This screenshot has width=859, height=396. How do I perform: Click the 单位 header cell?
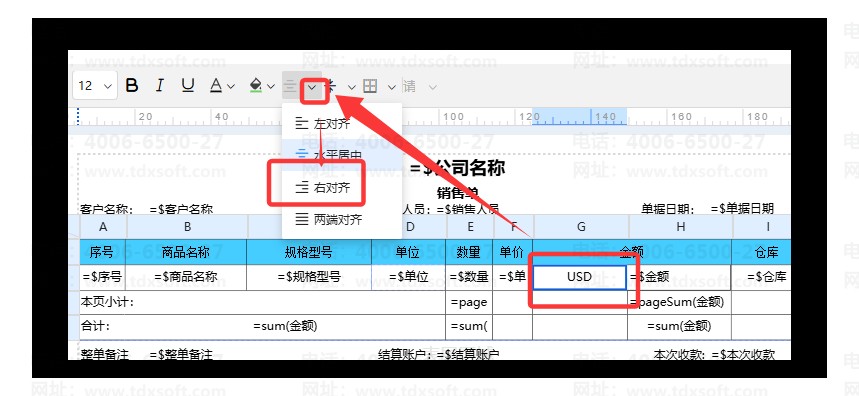[x=408, y=252]
